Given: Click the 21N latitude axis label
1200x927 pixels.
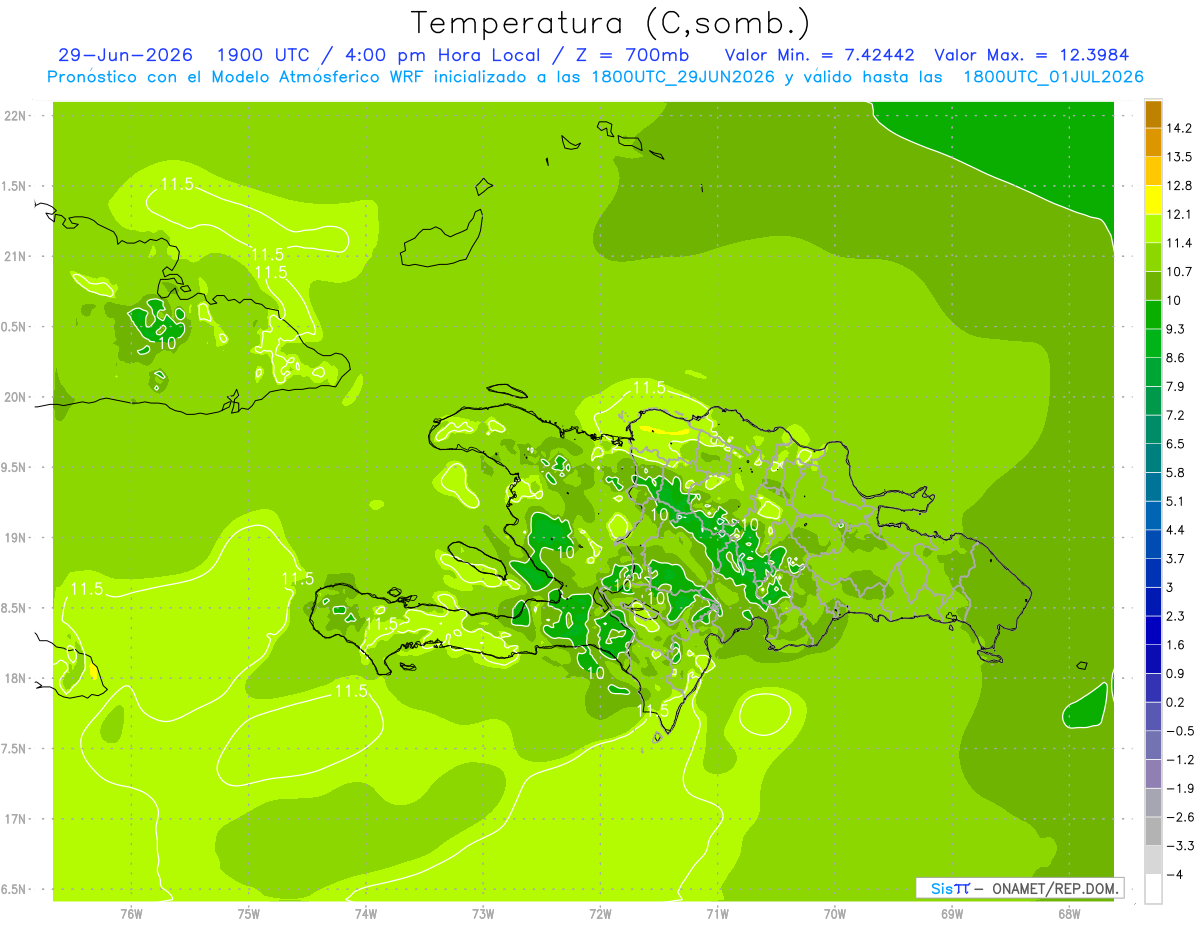Looking at the screenshot, I should [x=15, y=256].
